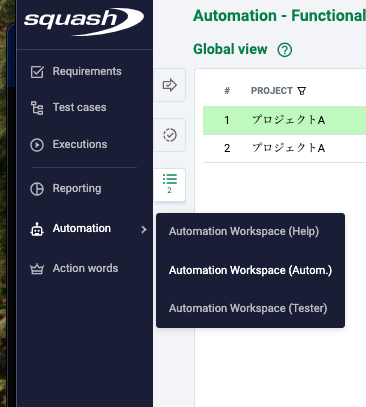The width and height of the screenshot is (366, 407).
Task: Click the Squash logo
Action: coord(84,21)
